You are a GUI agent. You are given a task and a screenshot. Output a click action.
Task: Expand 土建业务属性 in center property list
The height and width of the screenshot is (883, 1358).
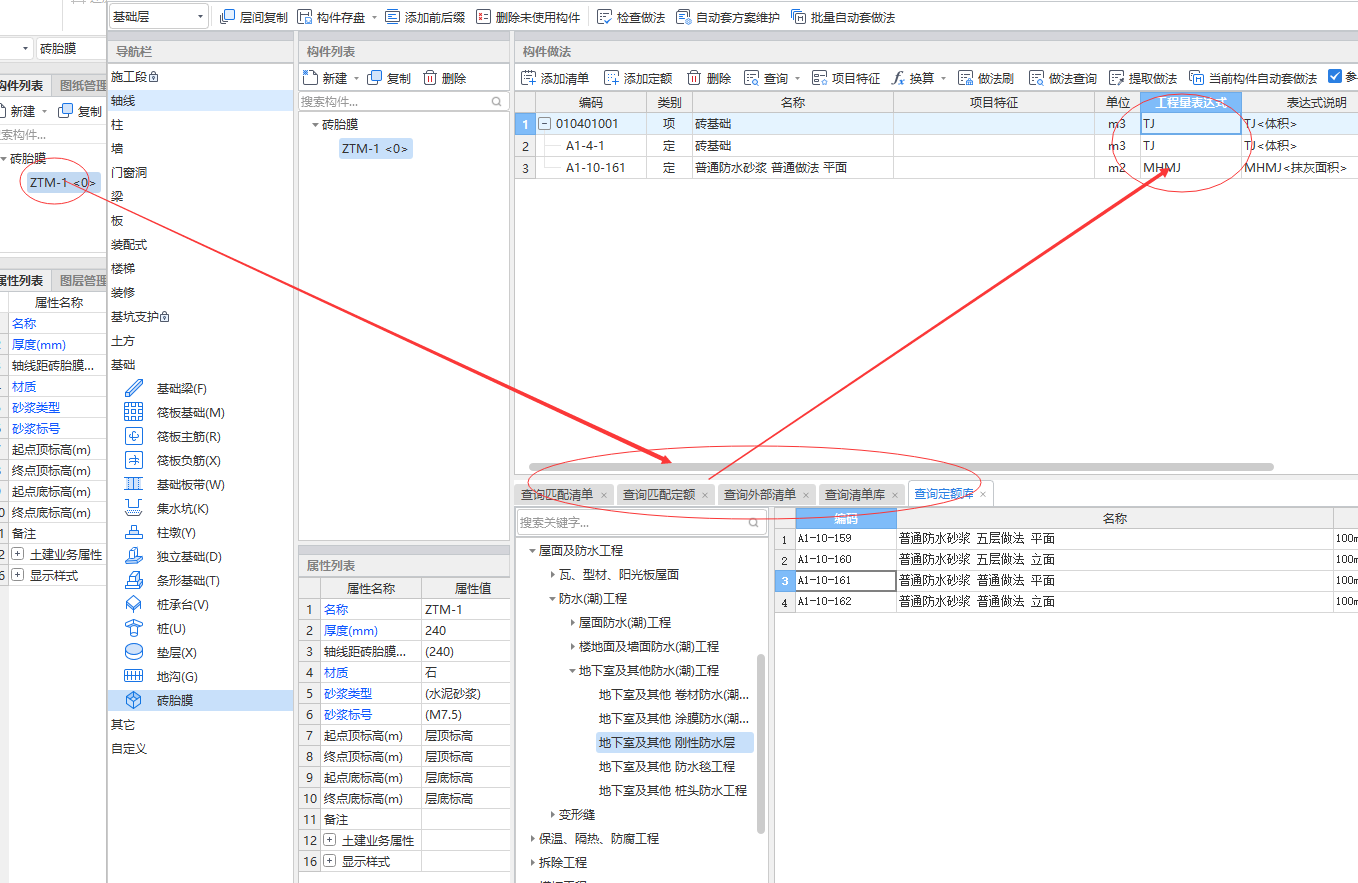point(330,840)
